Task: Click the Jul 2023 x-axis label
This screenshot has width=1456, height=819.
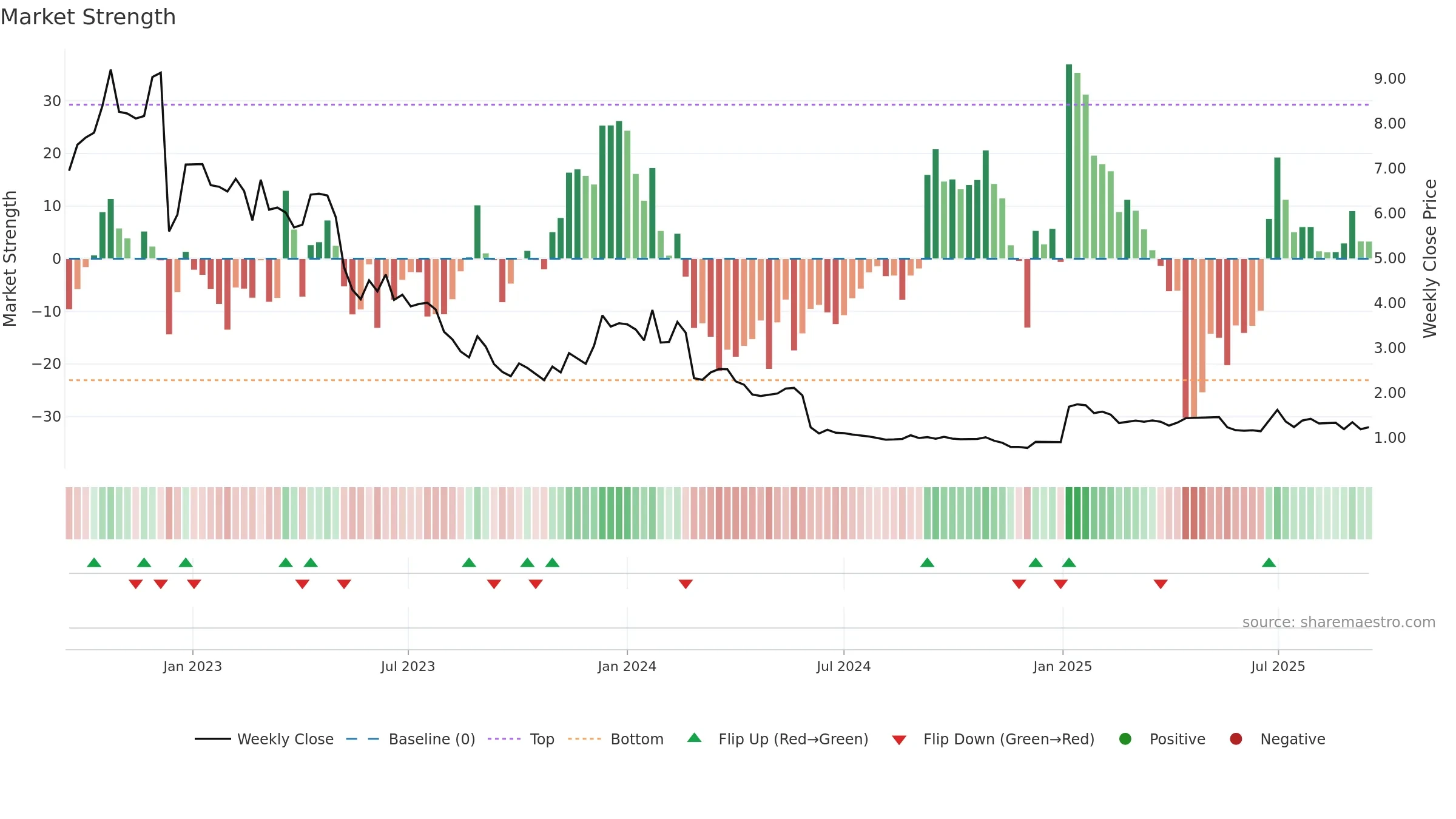Action: pos(408,667)
